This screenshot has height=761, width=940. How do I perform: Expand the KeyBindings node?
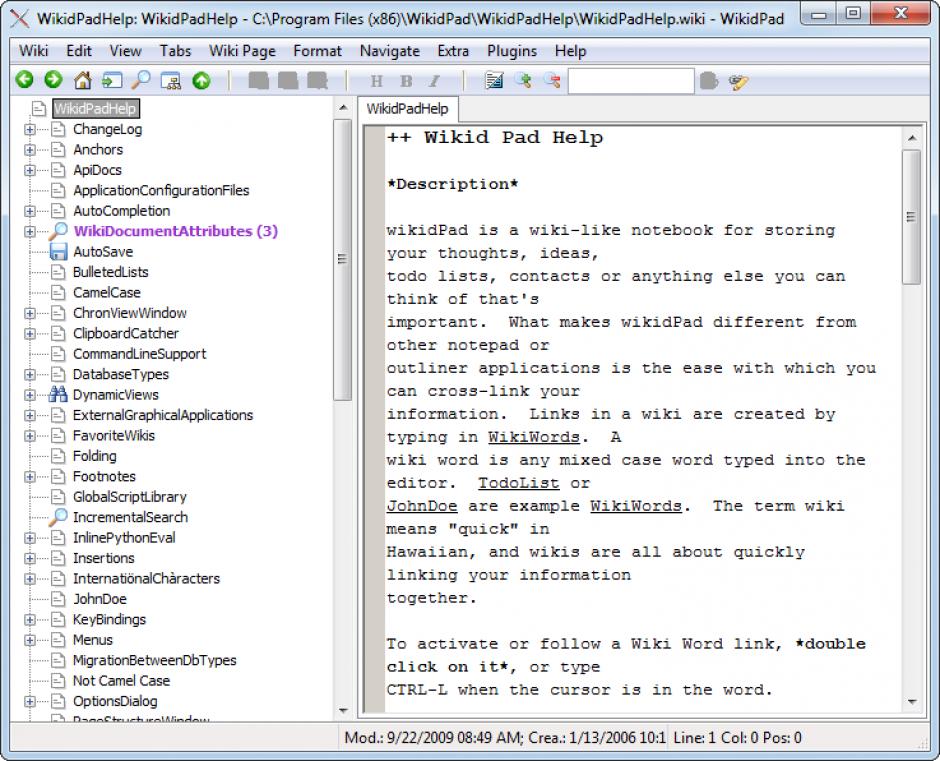30,619
